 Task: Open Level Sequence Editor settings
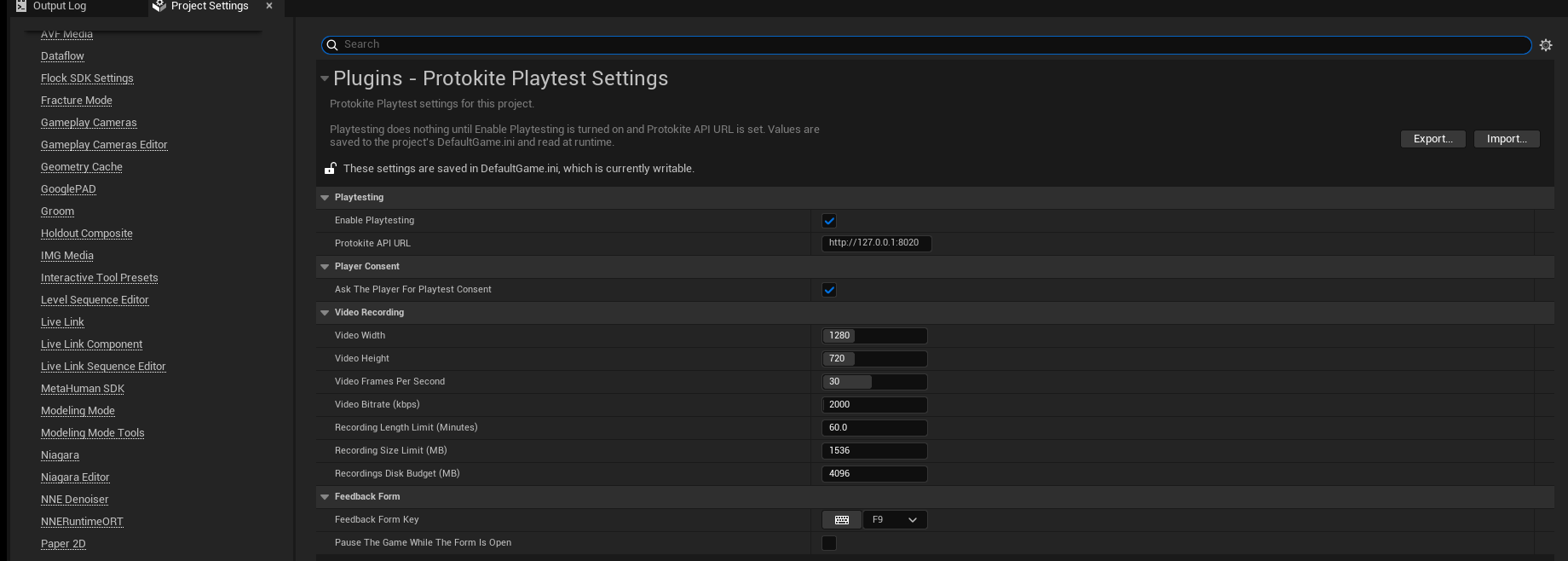[95, 300]
